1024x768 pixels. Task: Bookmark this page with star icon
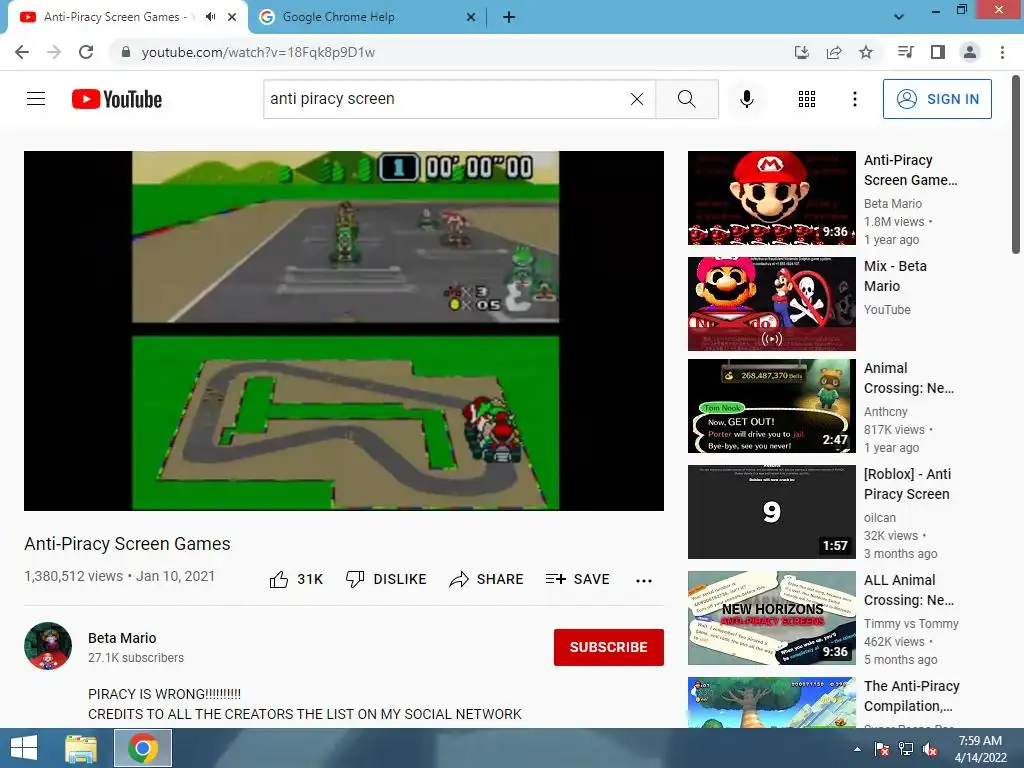[866, 52]
